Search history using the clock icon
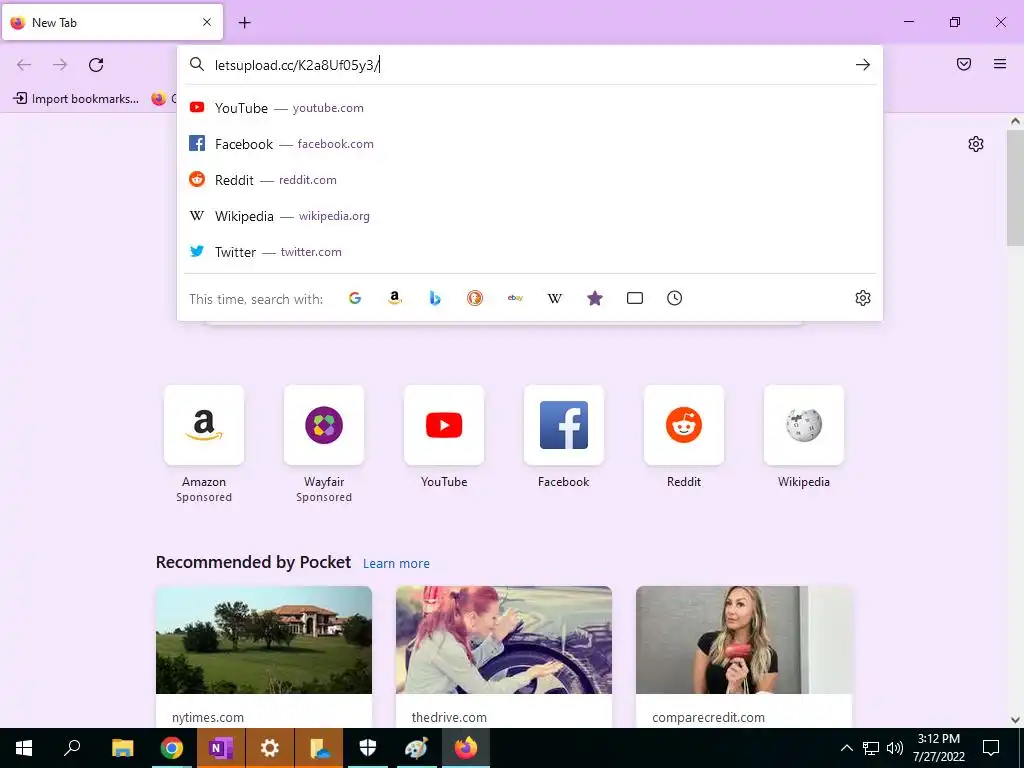 click(x=675, y=298)
